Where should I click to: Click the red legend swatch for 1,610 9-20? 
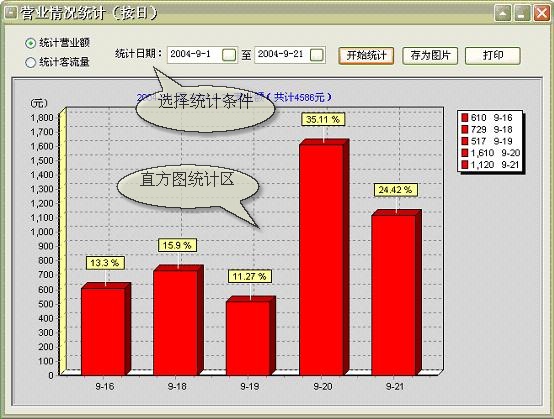point(465,153)
